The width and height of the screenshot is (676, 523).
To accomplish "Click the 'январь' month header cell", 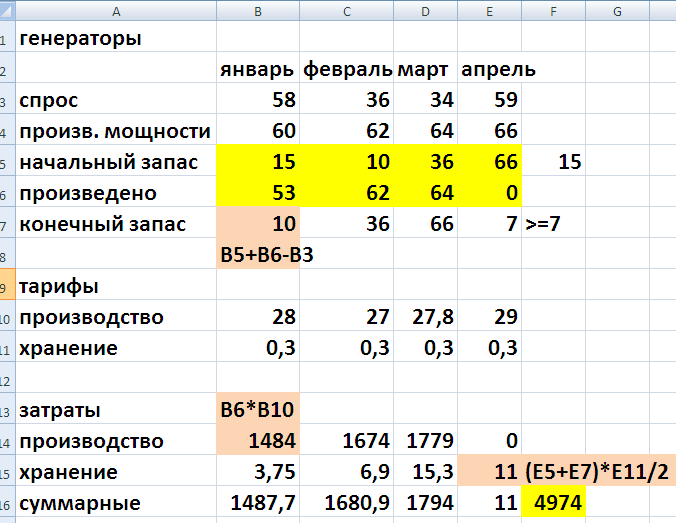I will click(x=258, y=69).
